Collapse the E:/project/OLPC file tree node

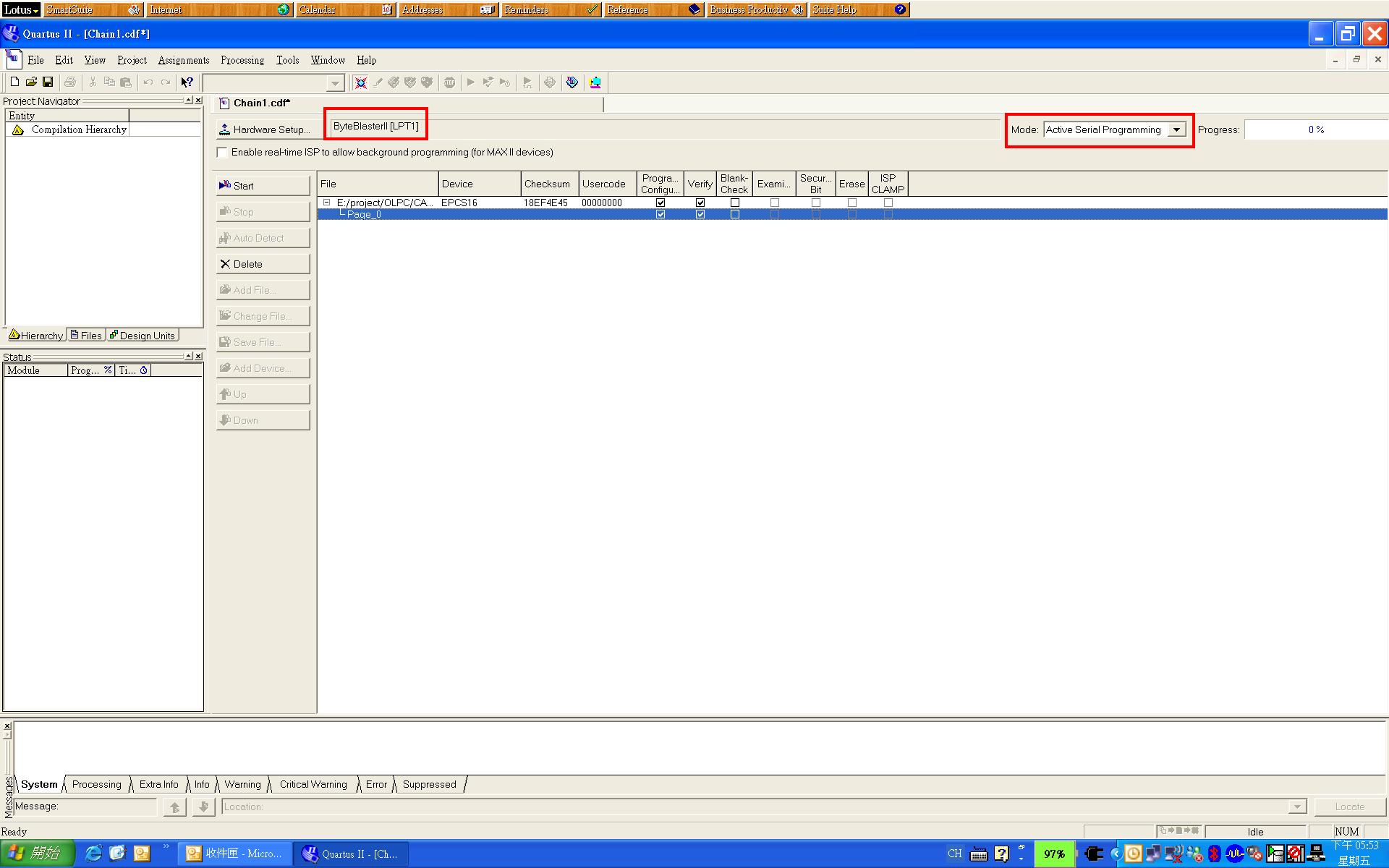(x=327, y=203)
